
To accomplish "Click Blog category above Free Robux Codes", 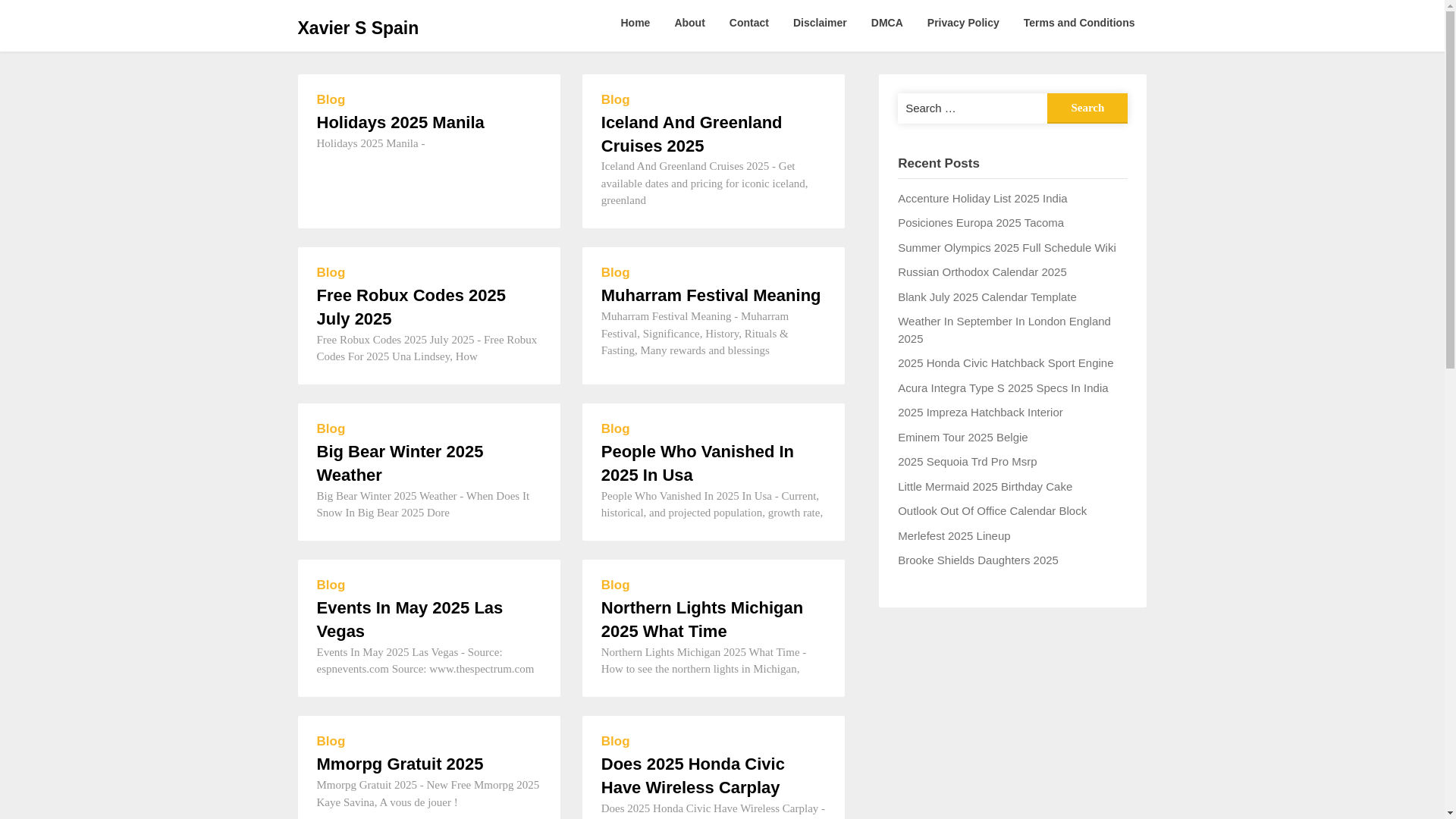I will (x=331, y=272).
